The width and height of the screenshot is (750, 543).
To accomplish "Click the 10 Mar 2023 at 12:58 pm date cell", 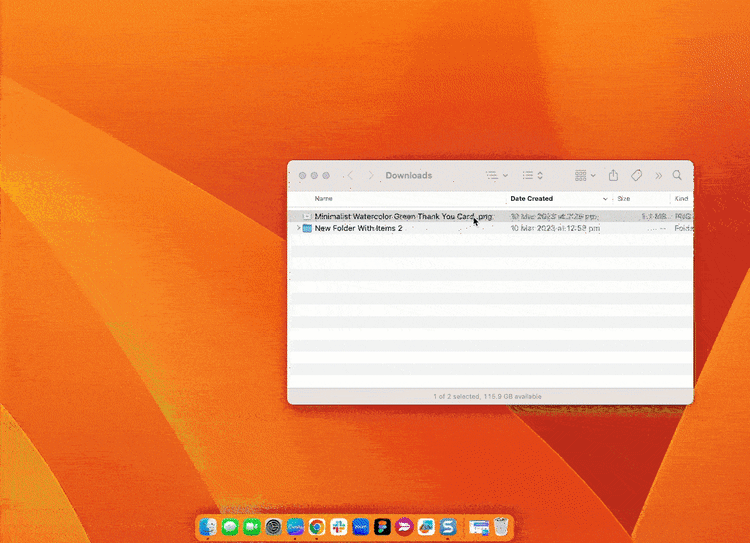I will (x=555, y=228).
